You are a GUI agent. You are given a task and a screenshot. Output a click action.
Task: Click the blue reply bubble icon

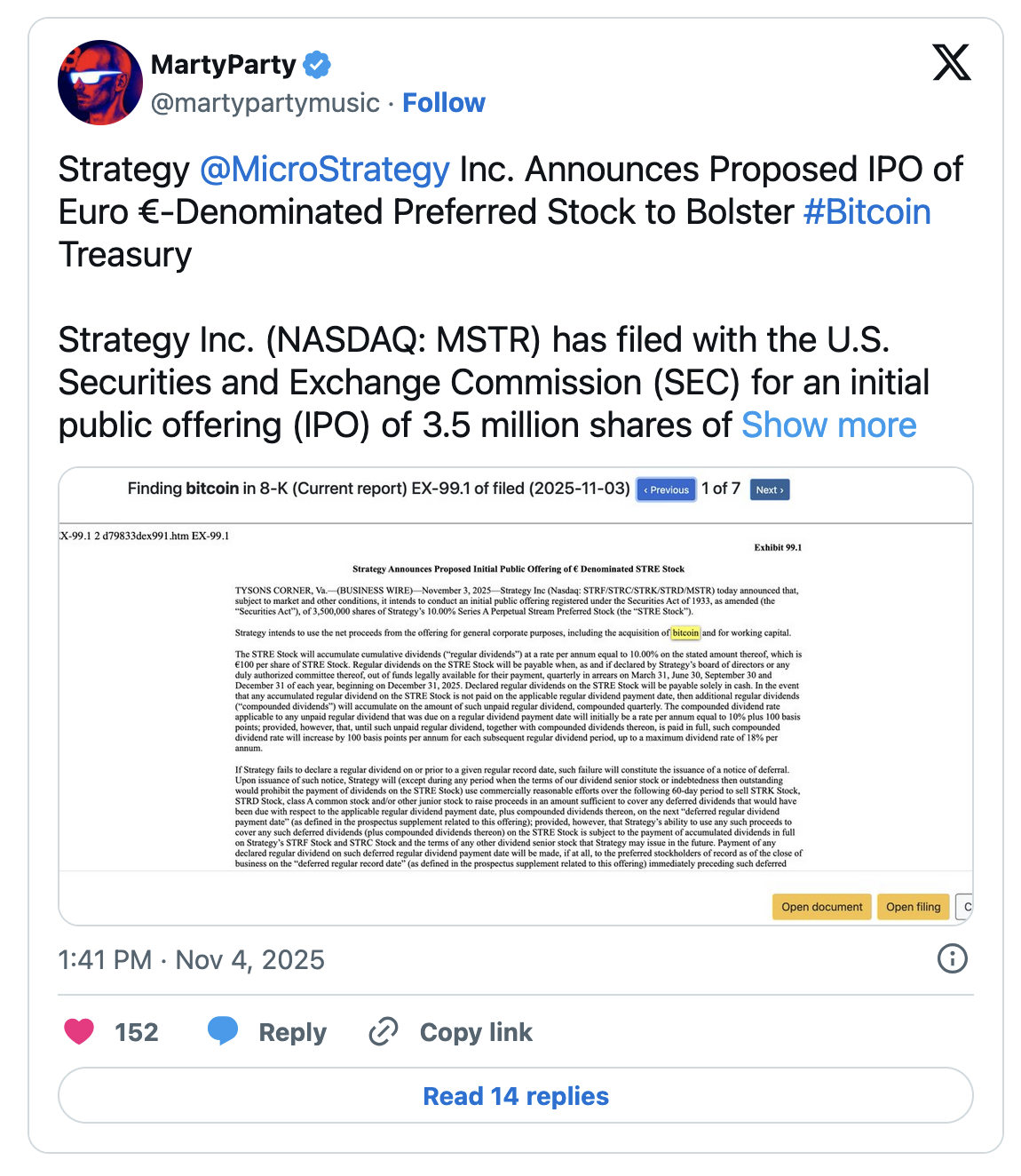(223, 1031)
